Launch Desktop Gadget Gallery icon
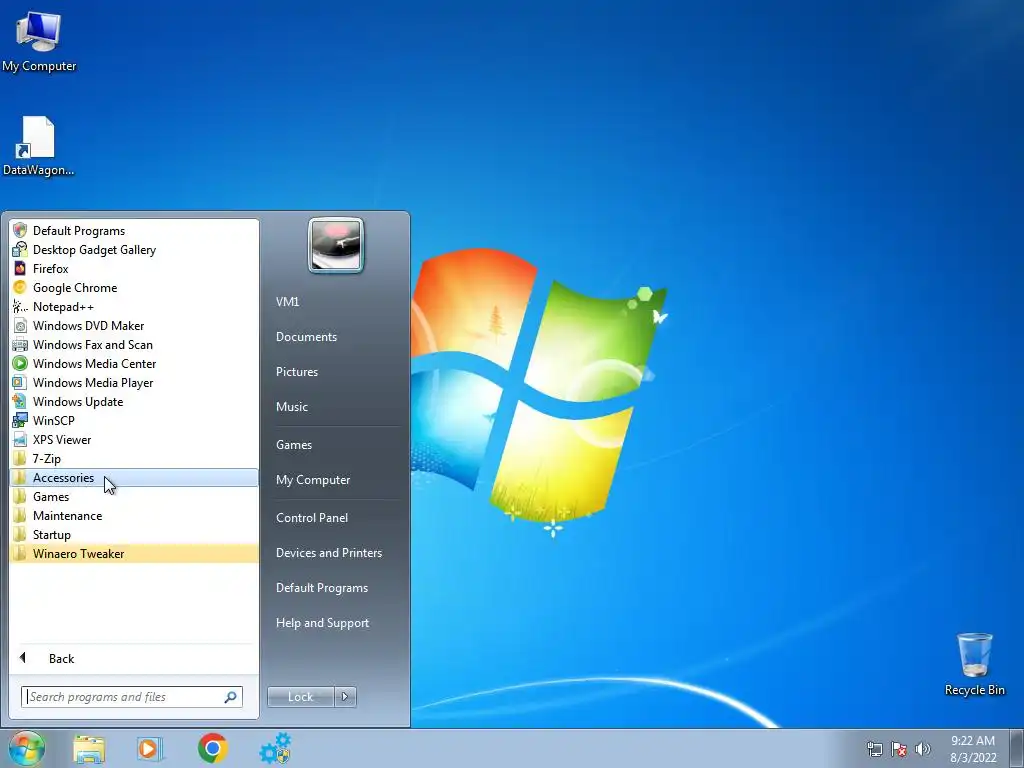1024x768 pixels. 20,249
